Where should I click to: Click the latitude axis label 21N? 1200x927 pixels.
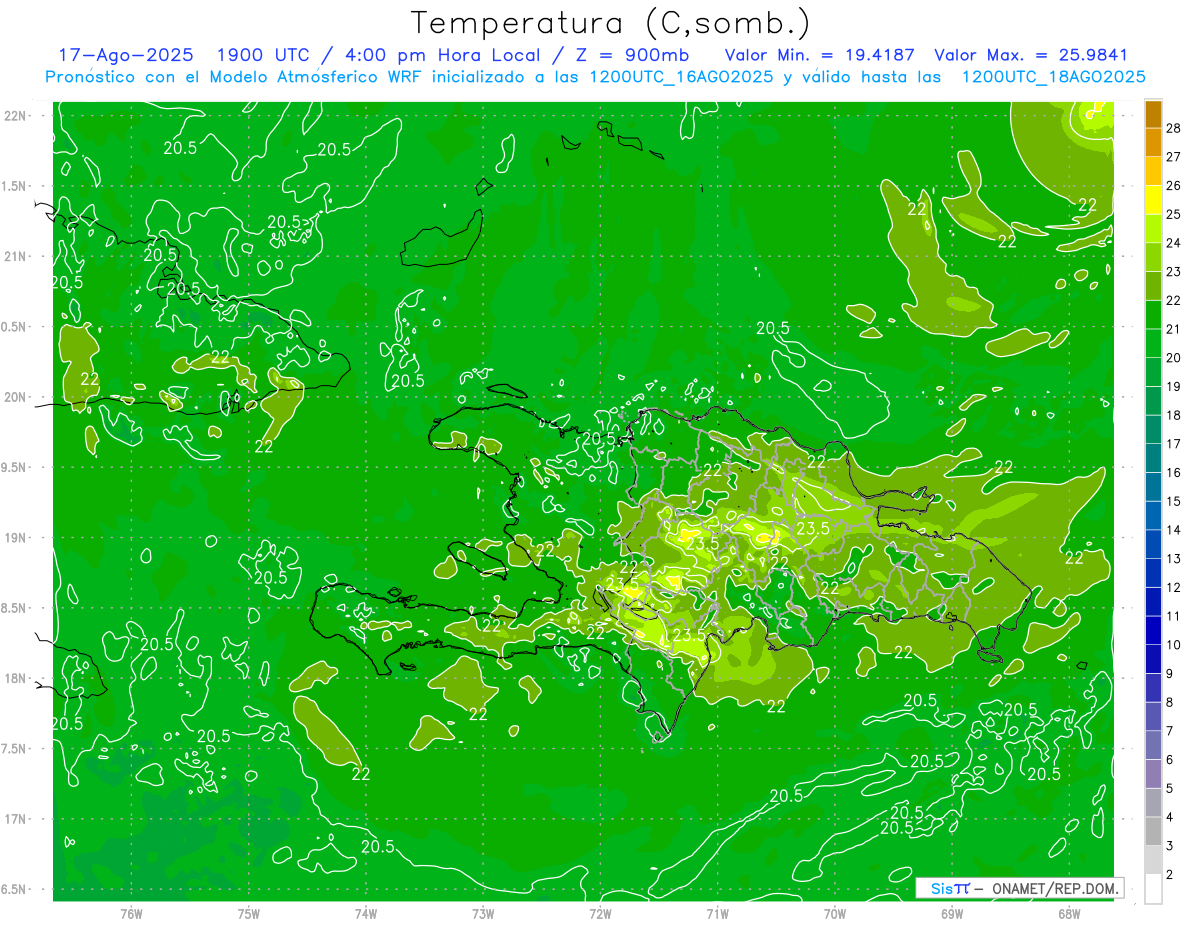[x=16, y=256]
